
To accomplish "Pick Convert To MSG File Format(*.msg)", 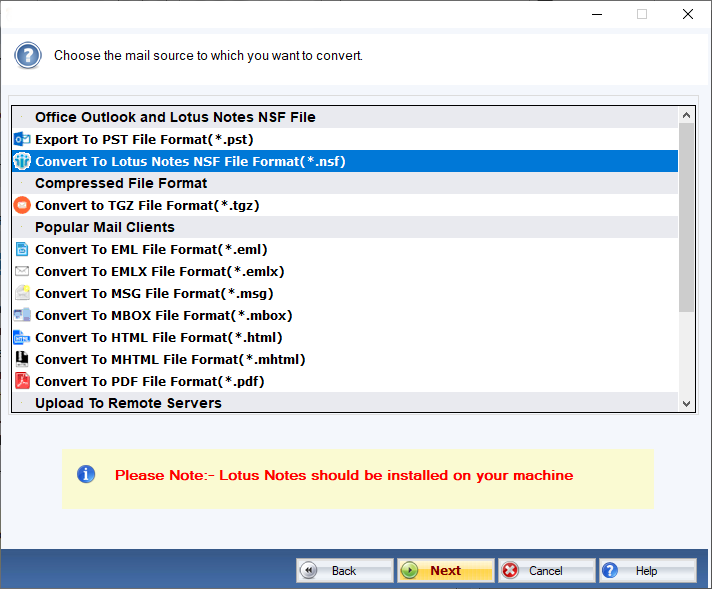I will pyautogui.click(x=345, y=293).
